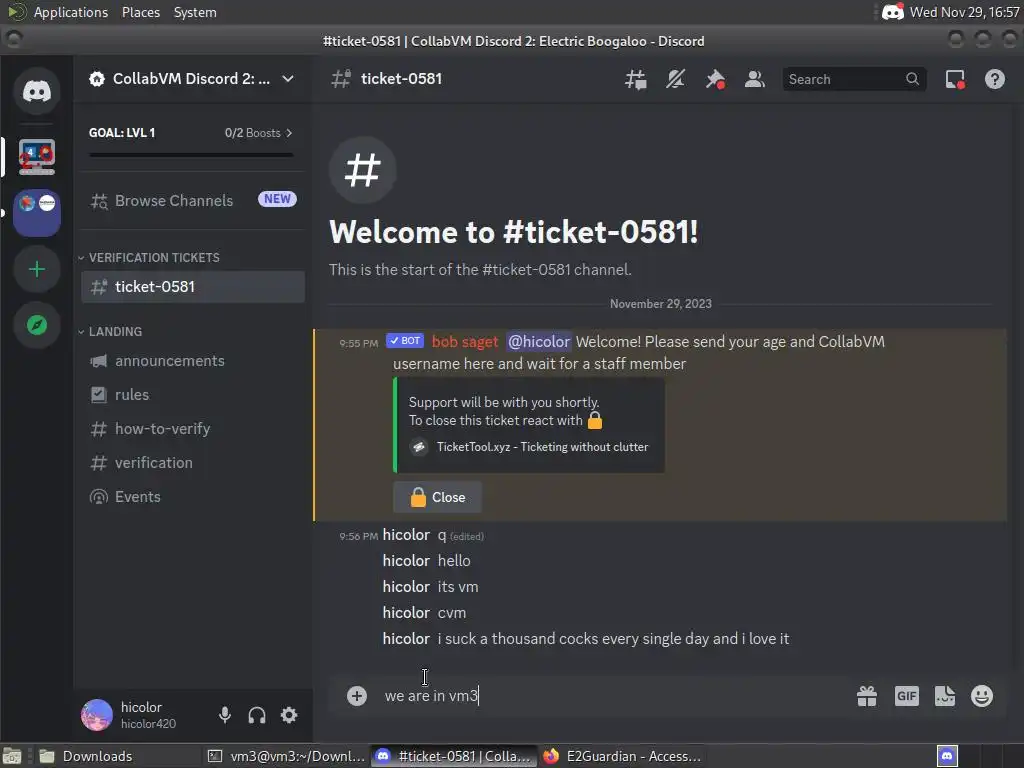Screen dimensions: 1024x768
Task: Click the message input box
Action: pyautogui.click(x=614, y=696)
